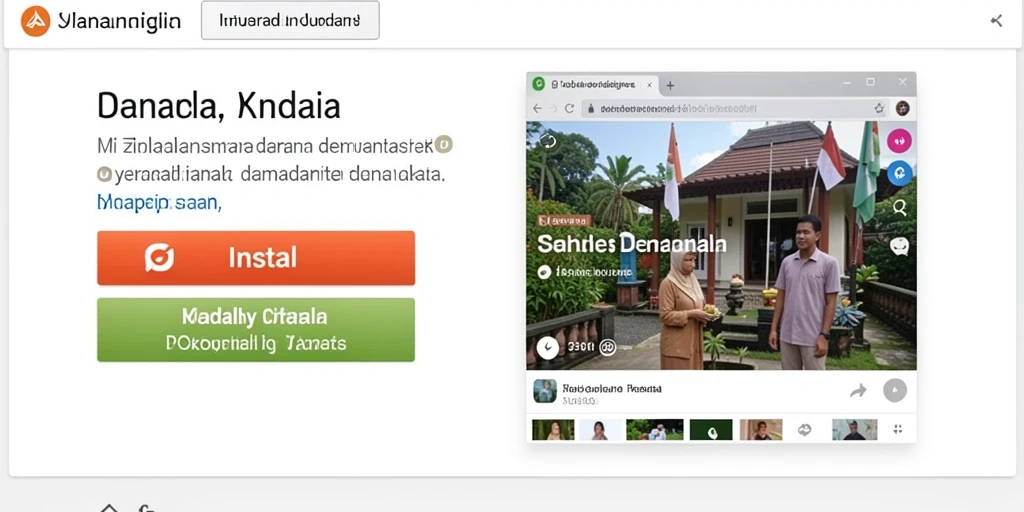The height and width of the screenshot is (512, 1024).
Task: Reload the page in preview browser
Action: tap(569, 108)
